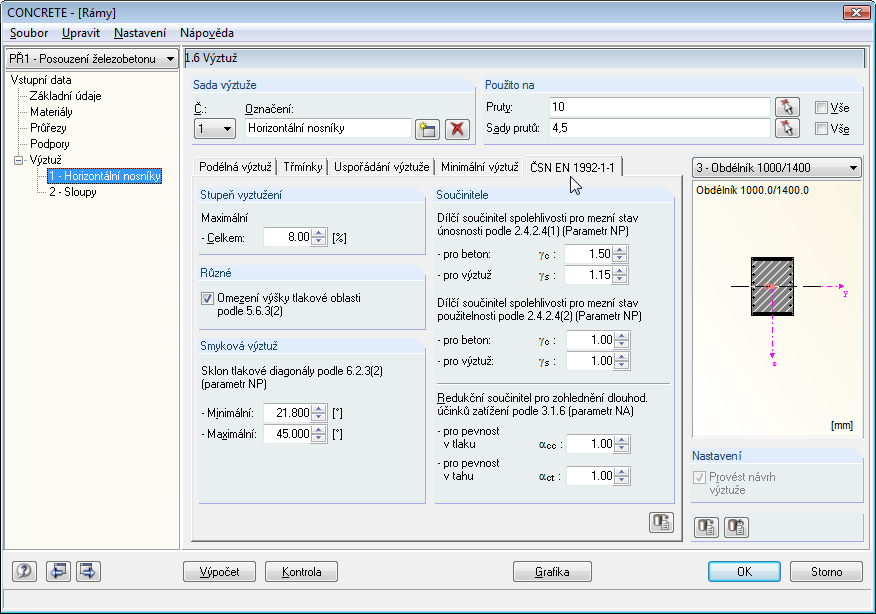
Task: Click the Výpočet button
Action: [x=220, y=572]
